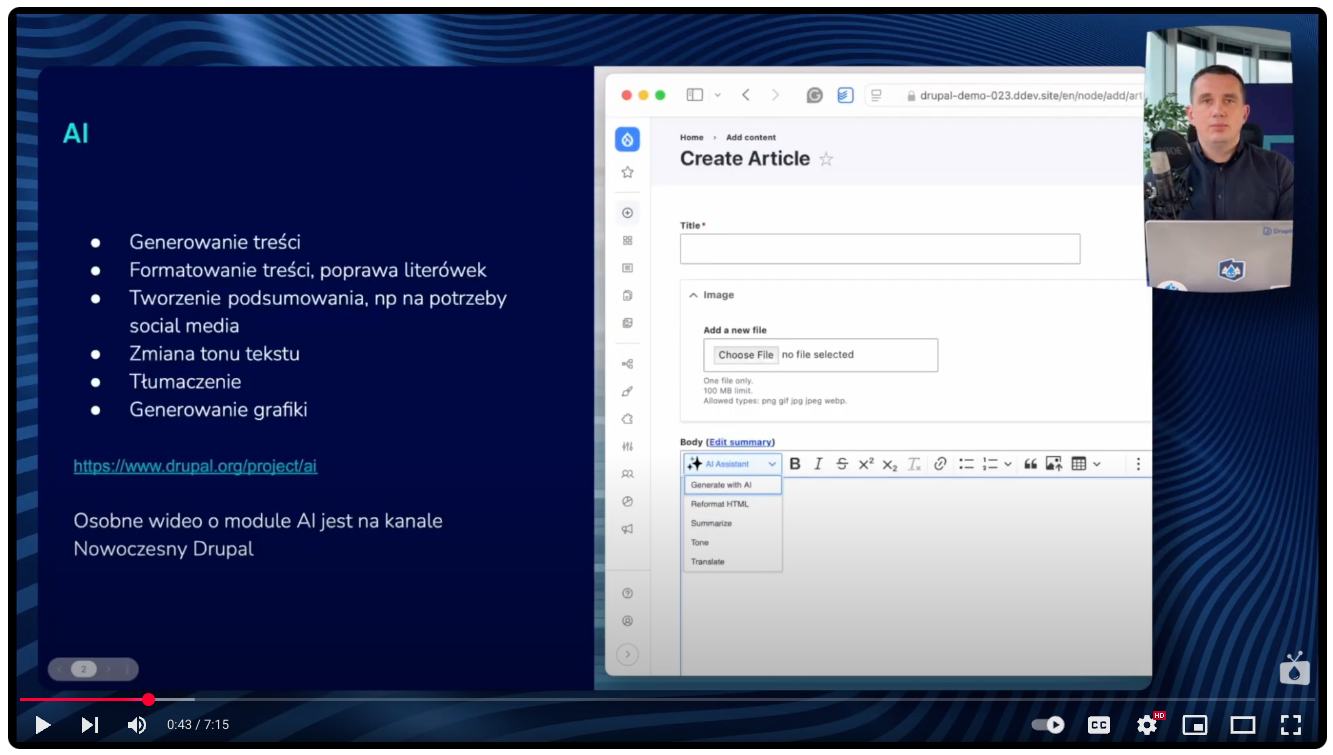Open the Reports chart icon in sidebar

(627, 501)
